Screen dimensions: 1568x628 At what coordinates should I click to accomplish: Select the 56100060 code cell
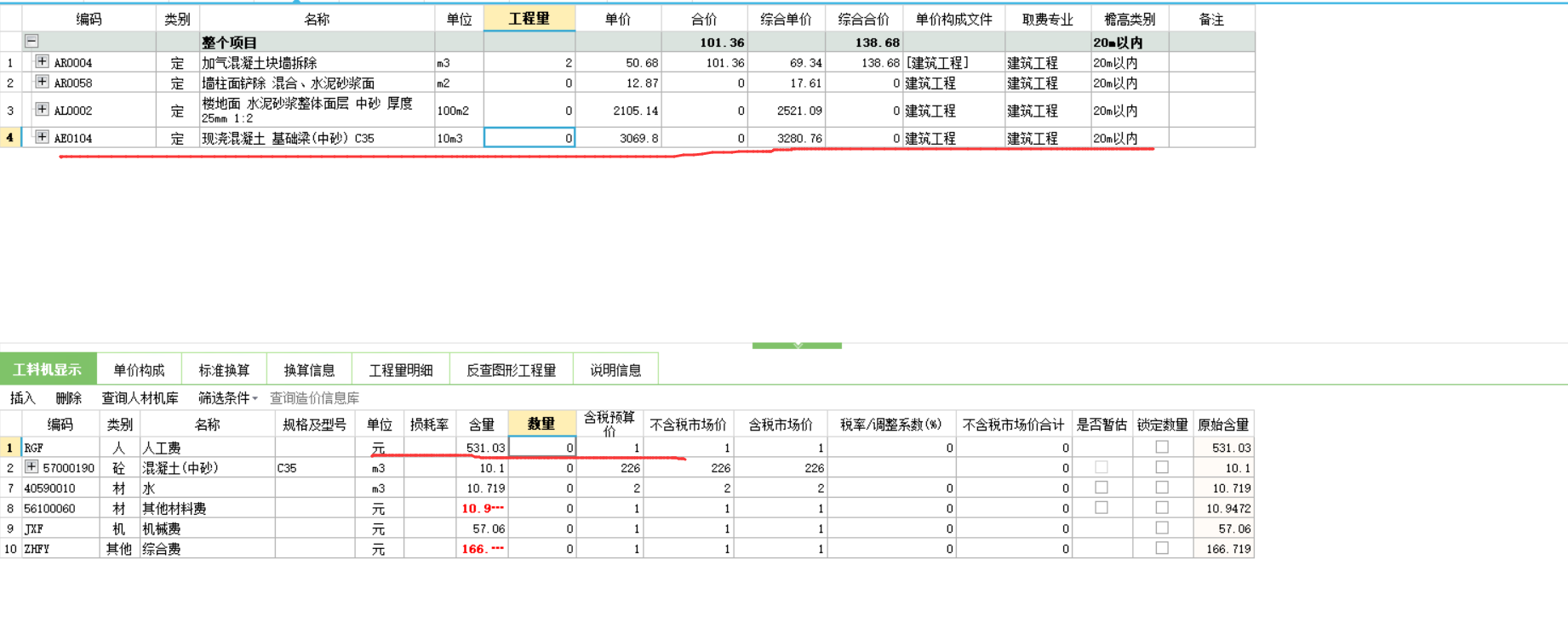click(60, 508)
